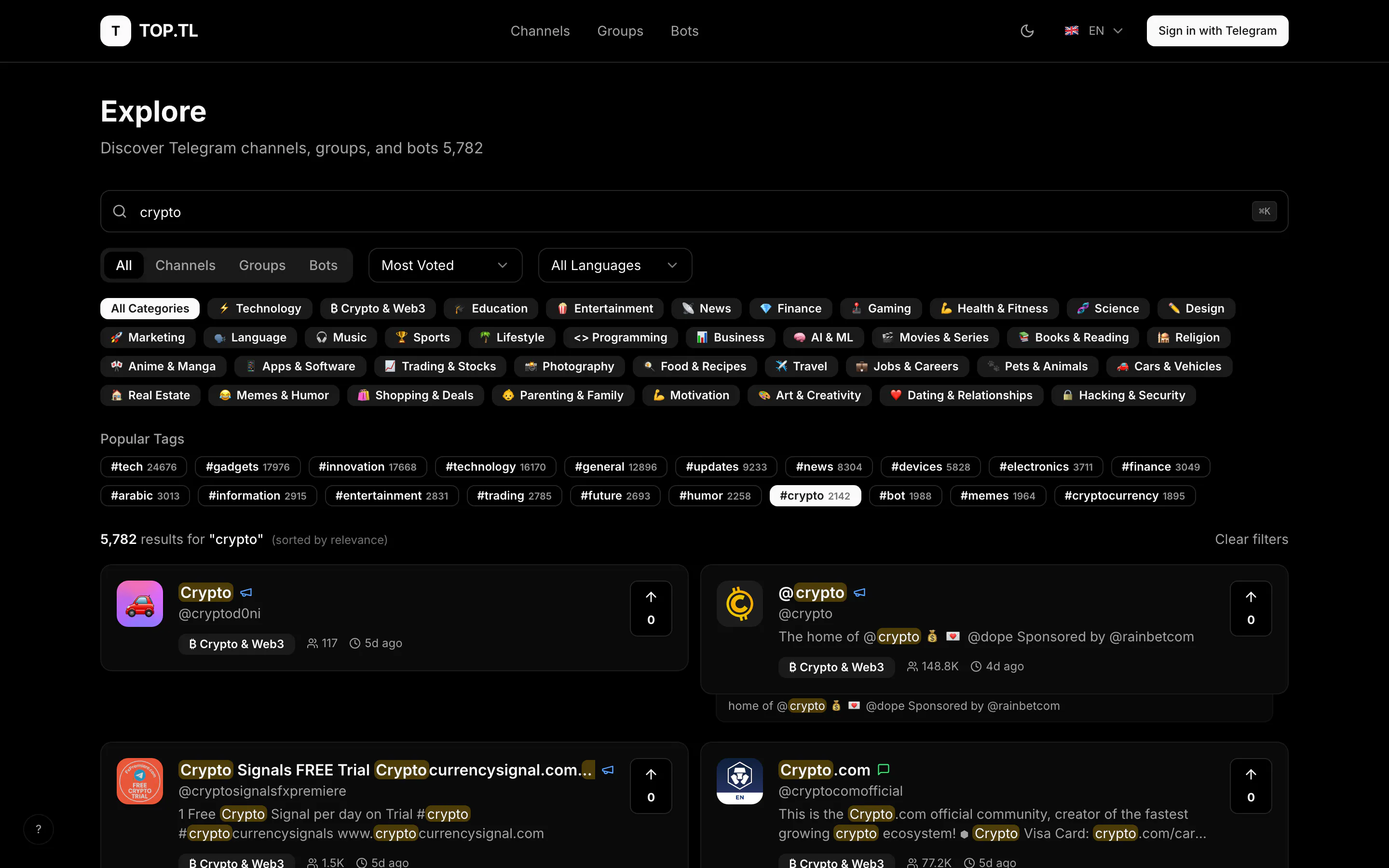Click megaphone icon beside Crypto Signals title
Screen dimensions: 1389x868
coord(608,770)
